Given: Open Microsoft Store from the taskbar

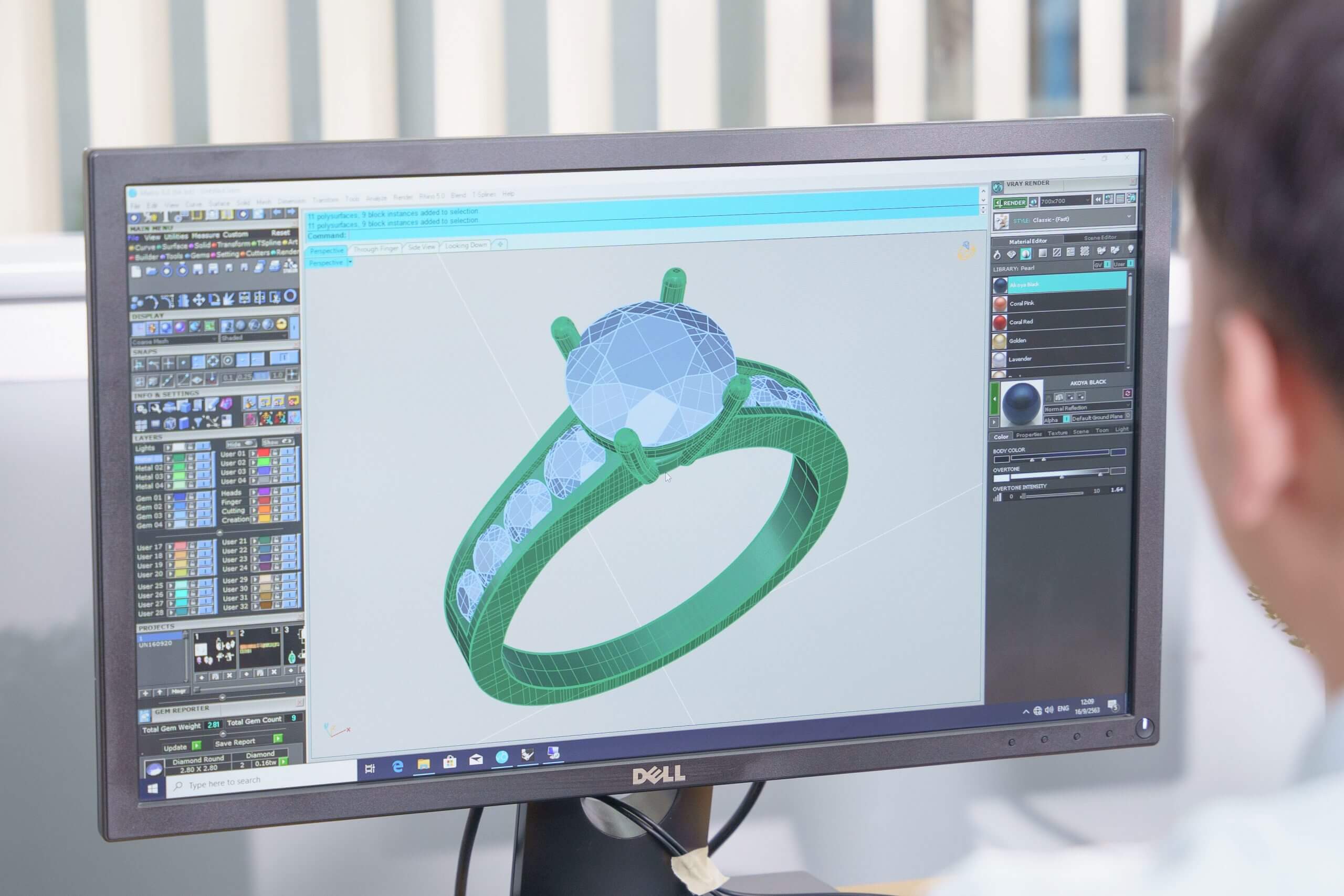Looking at the screenshot, I should click(450, 762).
